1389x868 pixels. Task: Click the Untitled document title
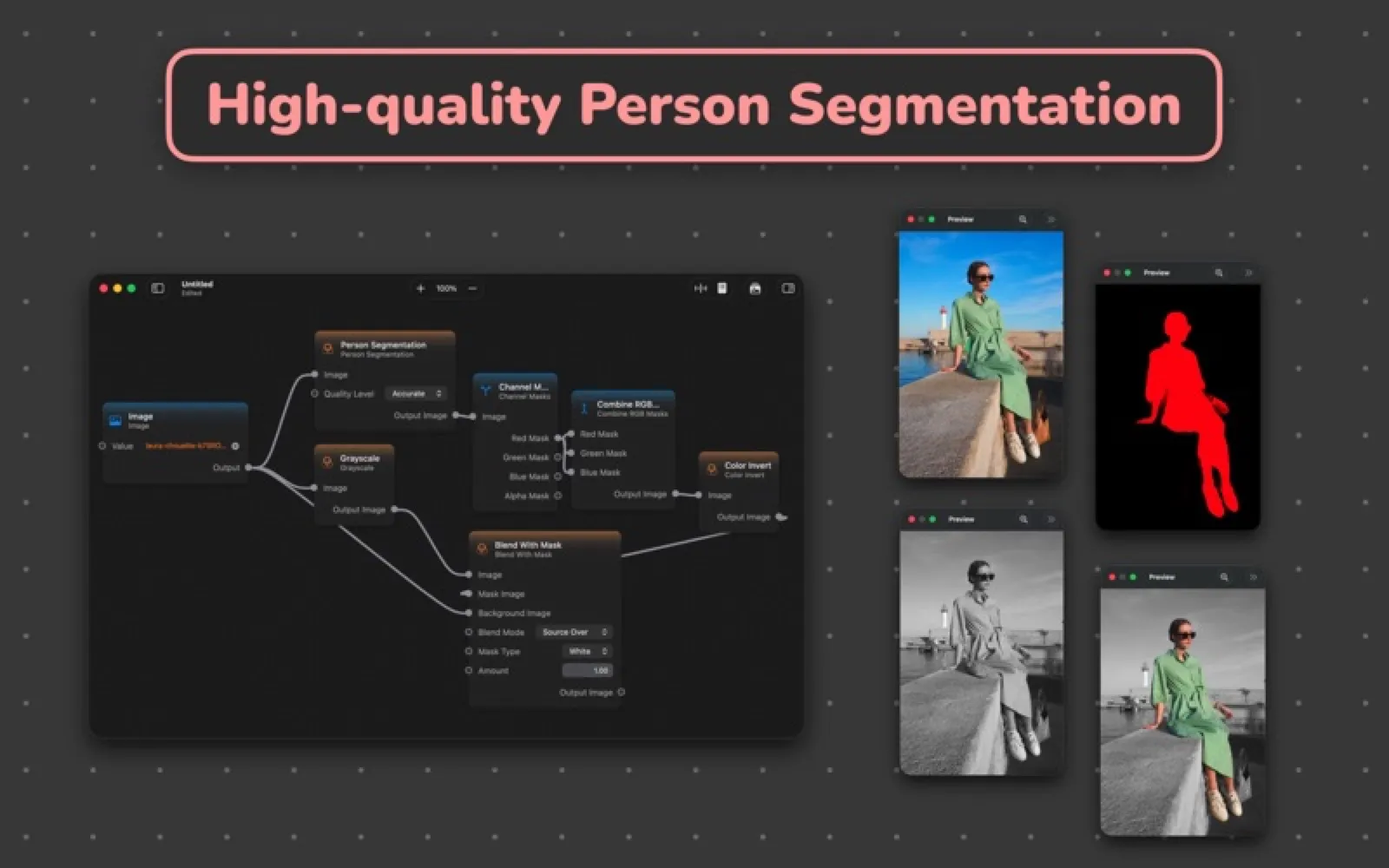[x=197, y=285]
